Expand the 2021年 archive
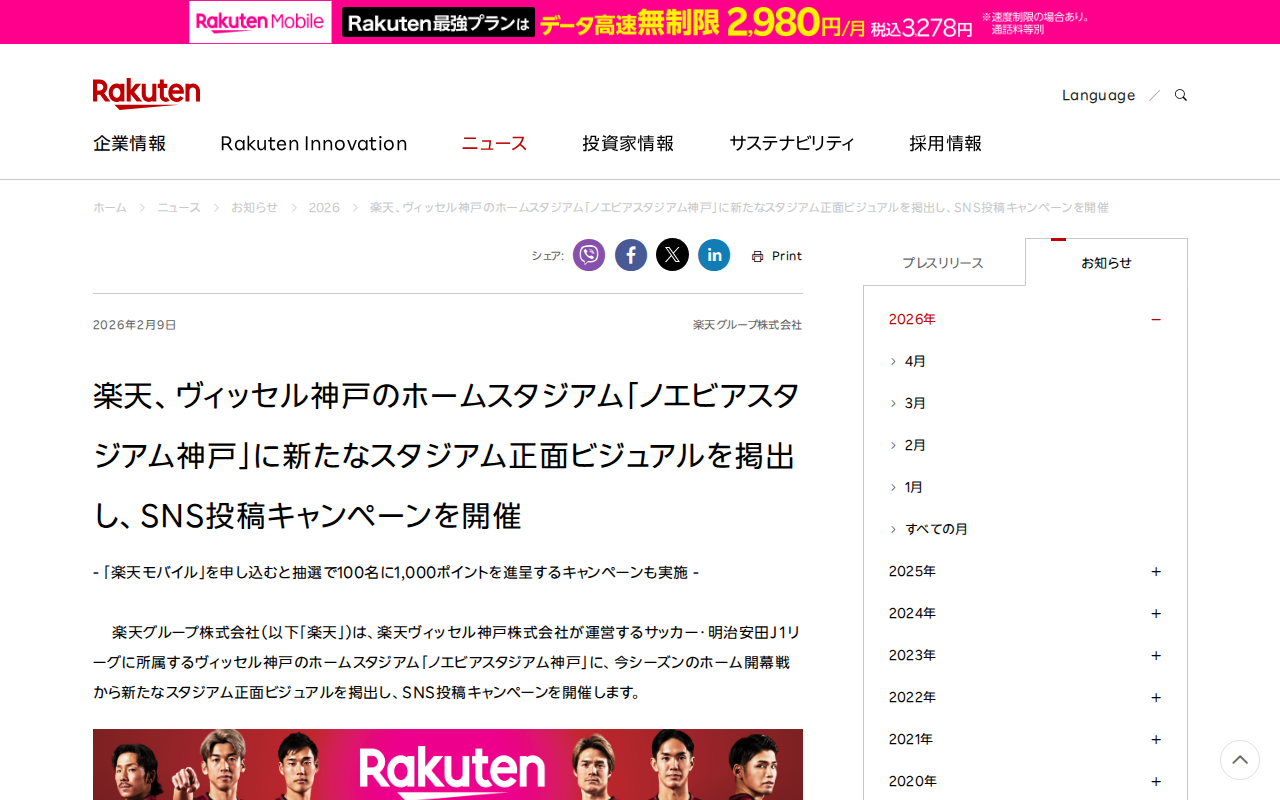 1156,740
